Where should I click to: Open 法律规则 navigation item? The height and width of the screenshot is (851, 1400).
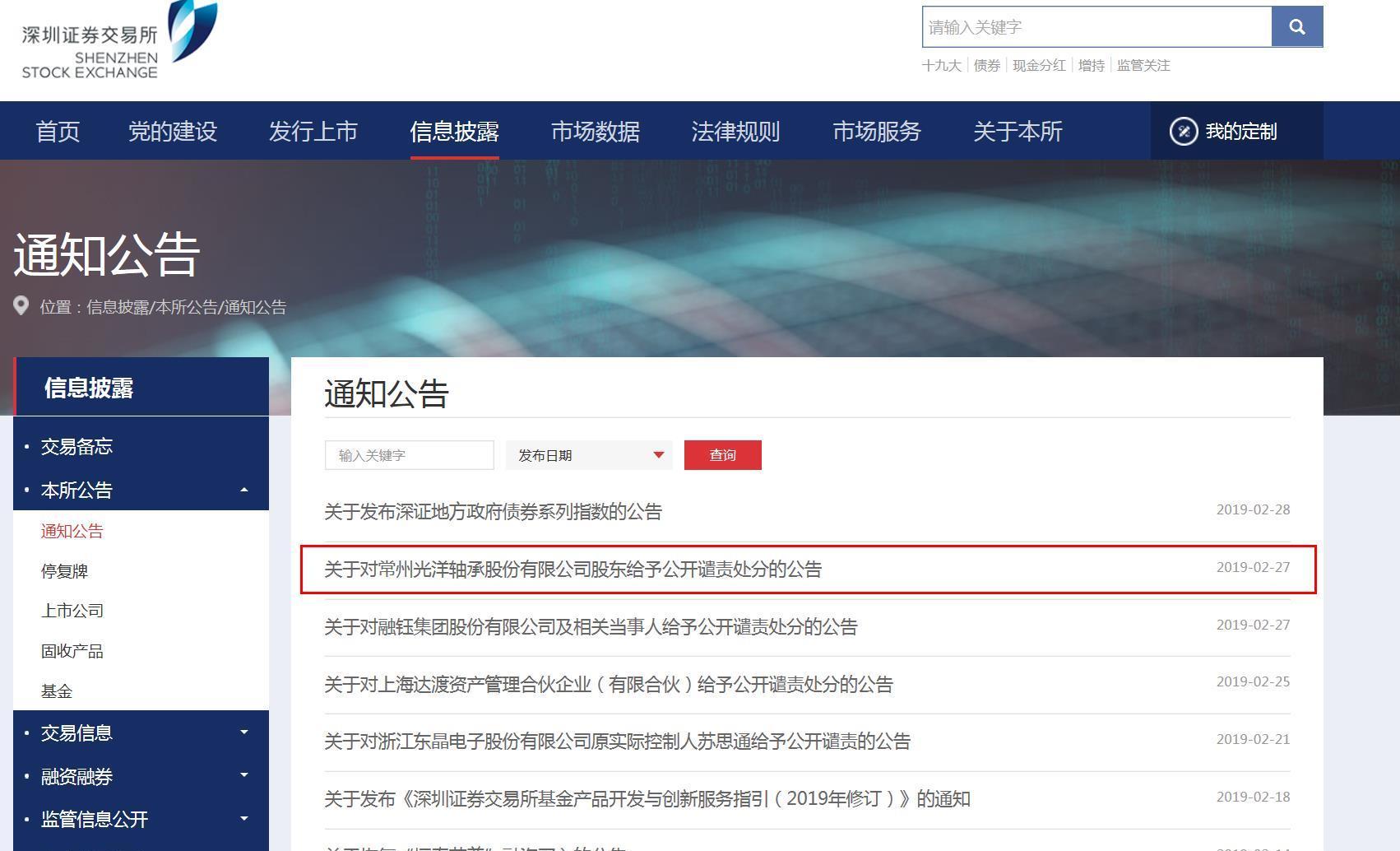coord(736,132)
